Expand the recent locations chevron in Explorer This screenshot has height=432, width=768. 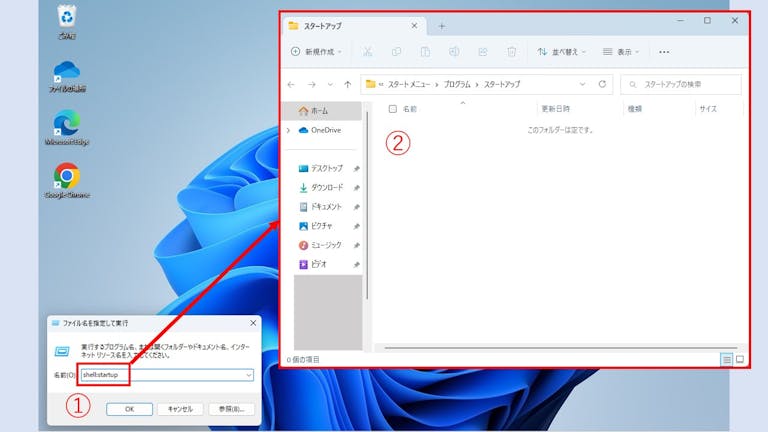[330, 85]
